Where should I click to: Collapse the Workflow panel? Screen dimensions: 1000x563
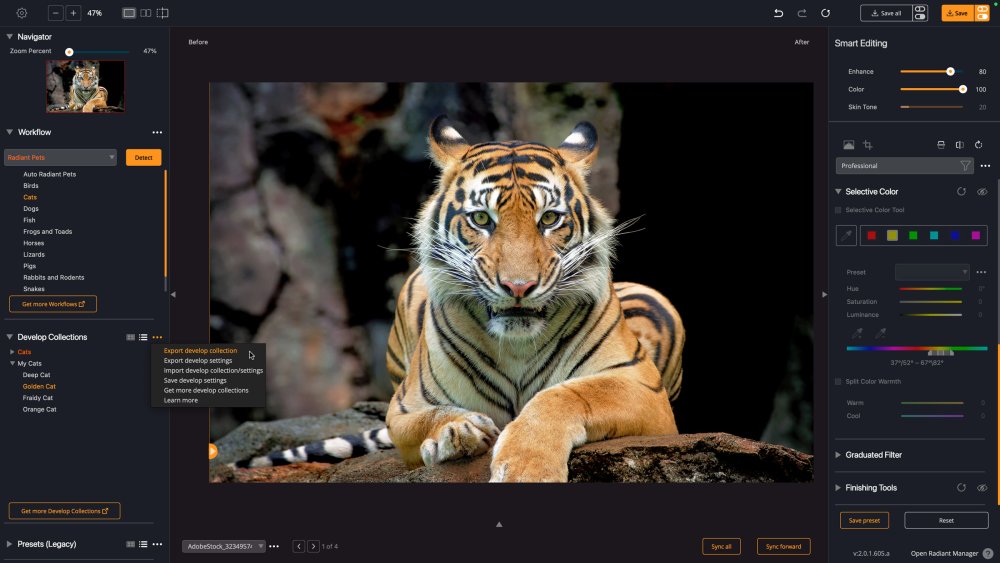pos(10,132)
